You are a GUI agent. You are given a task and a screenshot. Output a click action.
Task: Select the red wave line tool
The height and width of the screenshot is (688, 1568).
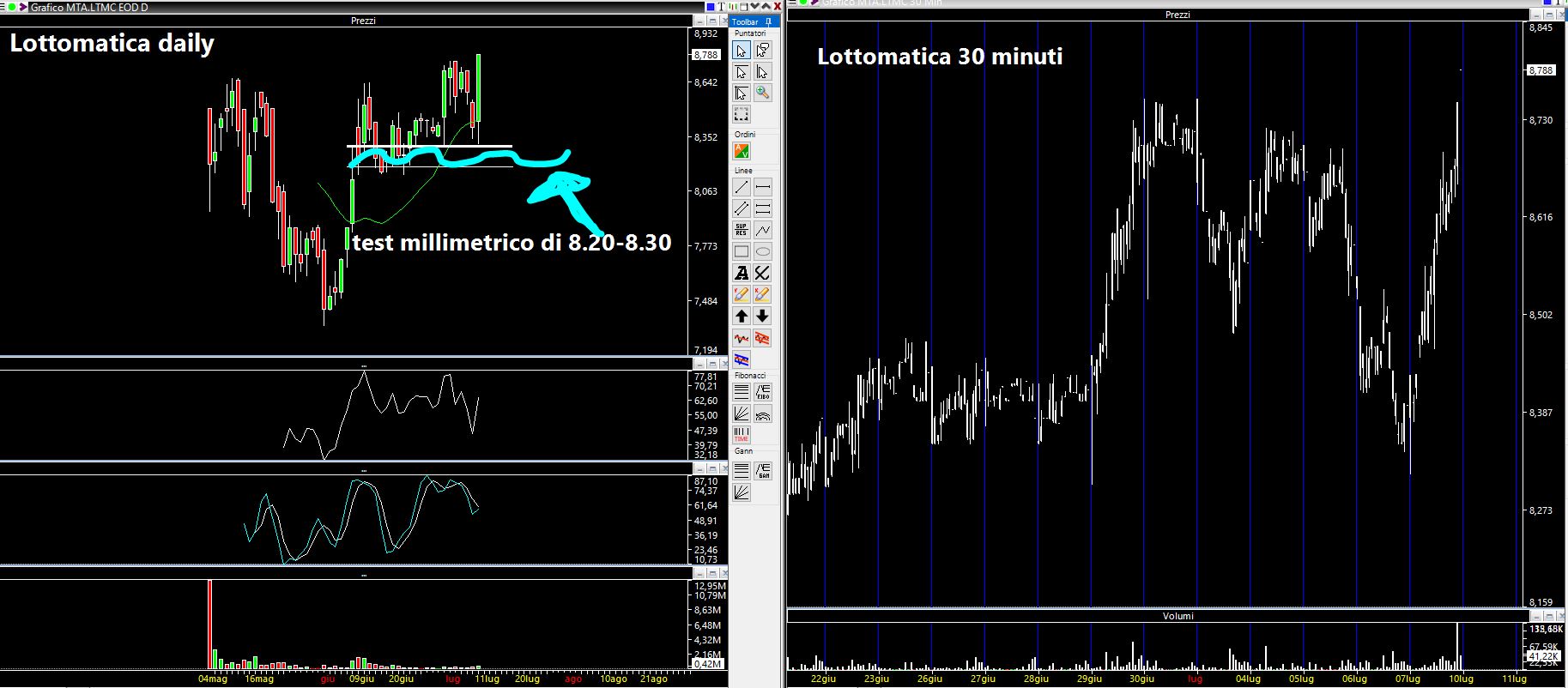coord(742,338)
